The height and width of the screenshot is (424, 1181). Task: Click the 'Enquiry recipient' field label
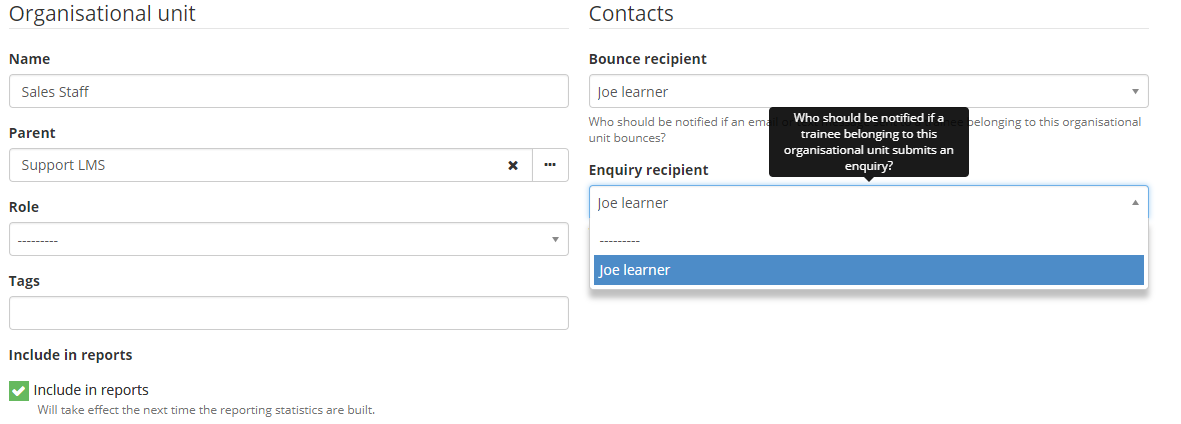pyautogui.click(x=648, y=170)
